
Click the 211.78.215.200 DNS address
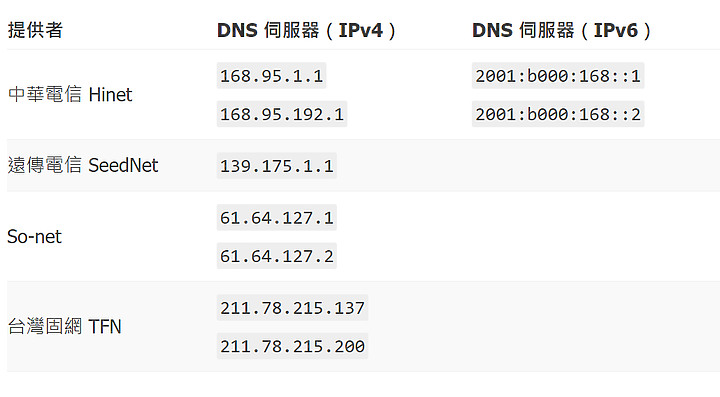click(292, 346)
